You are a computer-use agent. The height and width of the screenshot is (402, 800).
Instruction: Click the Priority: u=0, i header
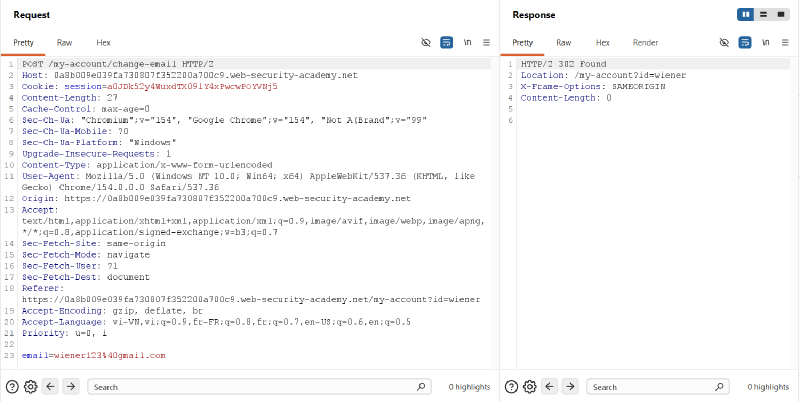(64, 334)
